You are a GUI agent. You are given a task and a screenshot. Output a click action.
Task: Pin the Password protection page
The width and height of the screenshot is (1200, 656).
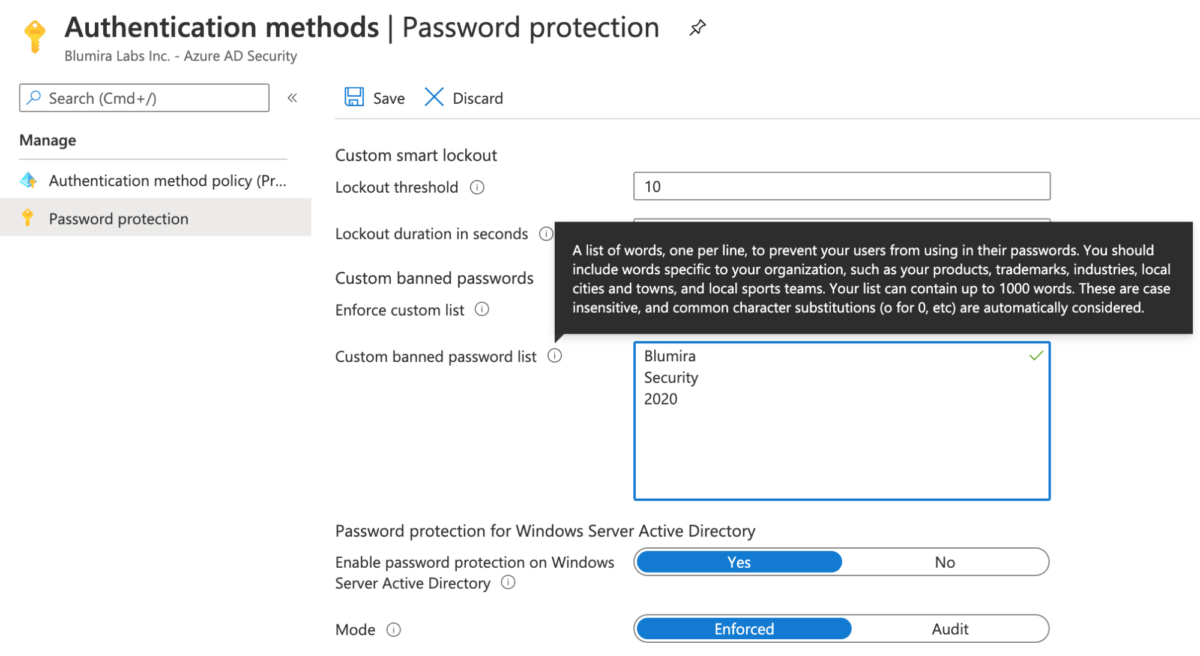pos(697,28)
